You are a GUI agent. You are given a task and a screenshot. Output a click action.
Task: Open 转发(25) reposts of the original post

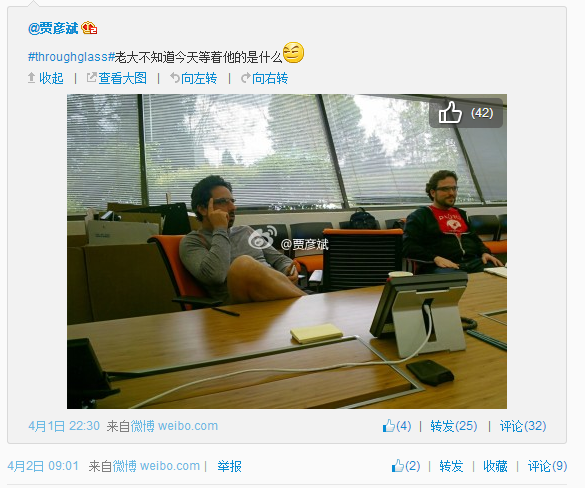[454, 426]
